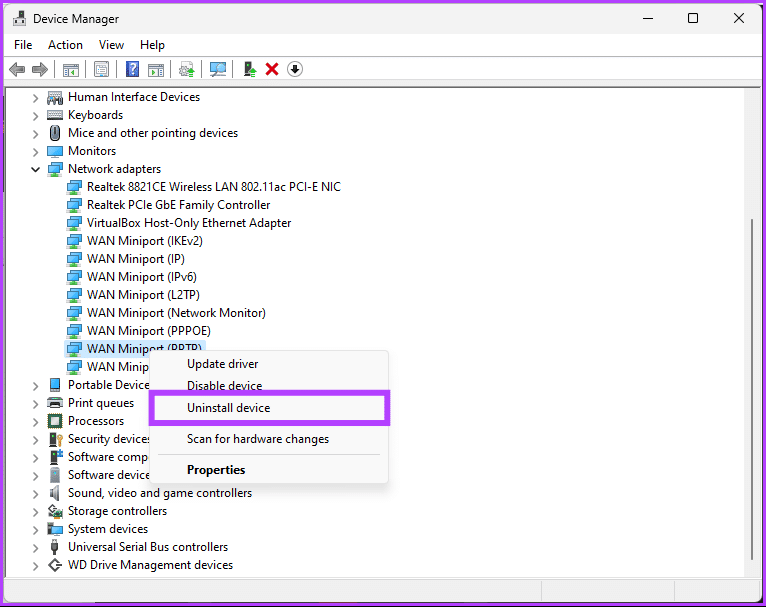
Task: Click the red X Uninstall device icon
Action: tap(272, 69)
